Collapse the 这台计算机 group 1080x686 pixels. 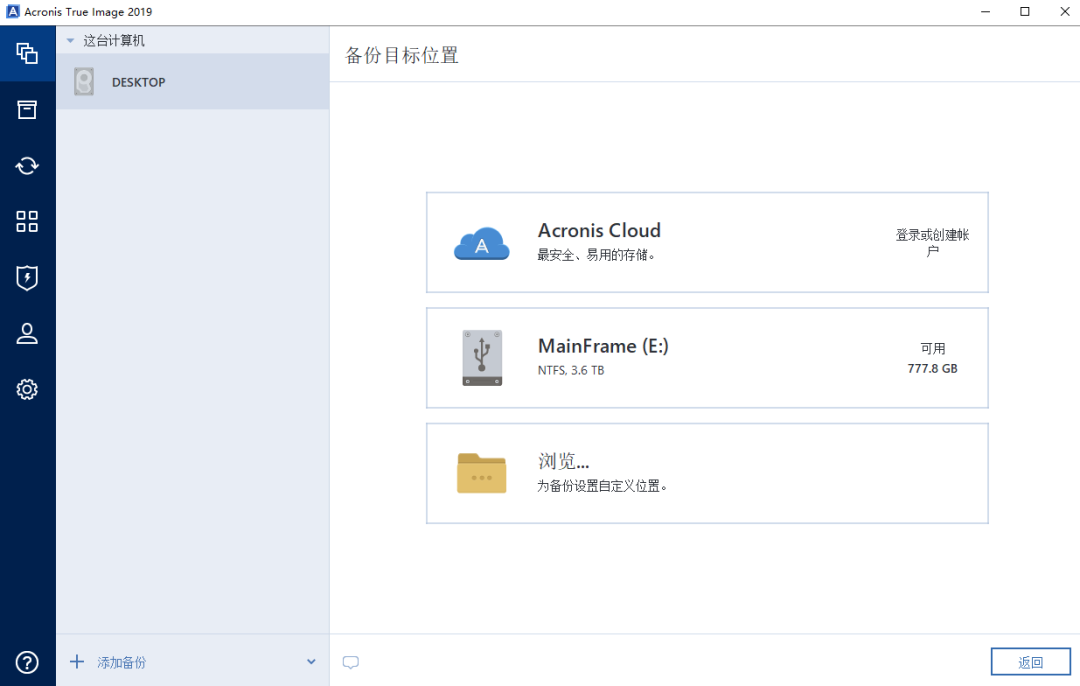click(x=70, y=41)
